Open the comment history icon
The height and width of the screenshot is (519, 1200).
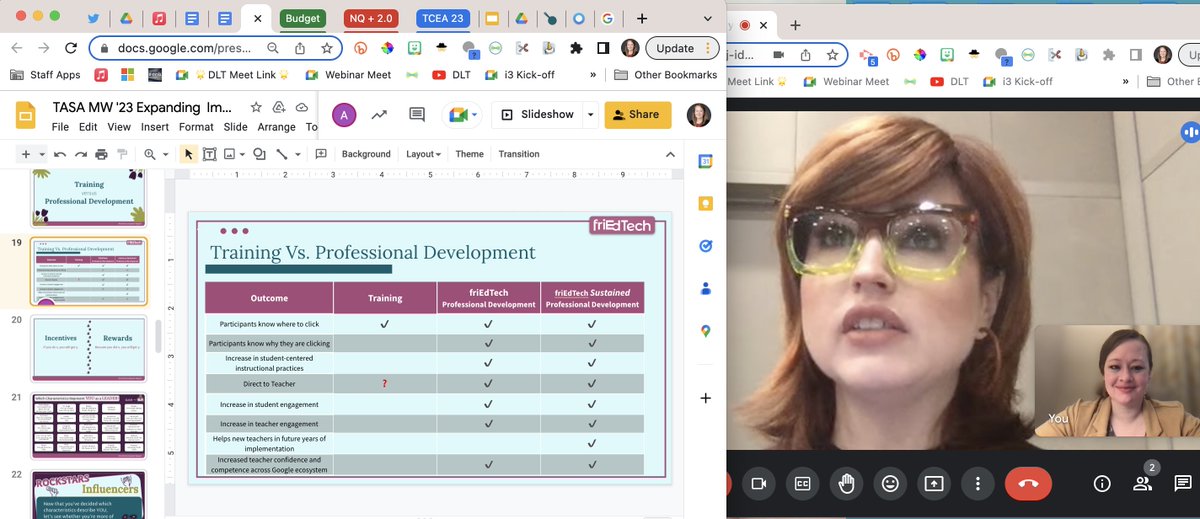(x=417, y=115)
